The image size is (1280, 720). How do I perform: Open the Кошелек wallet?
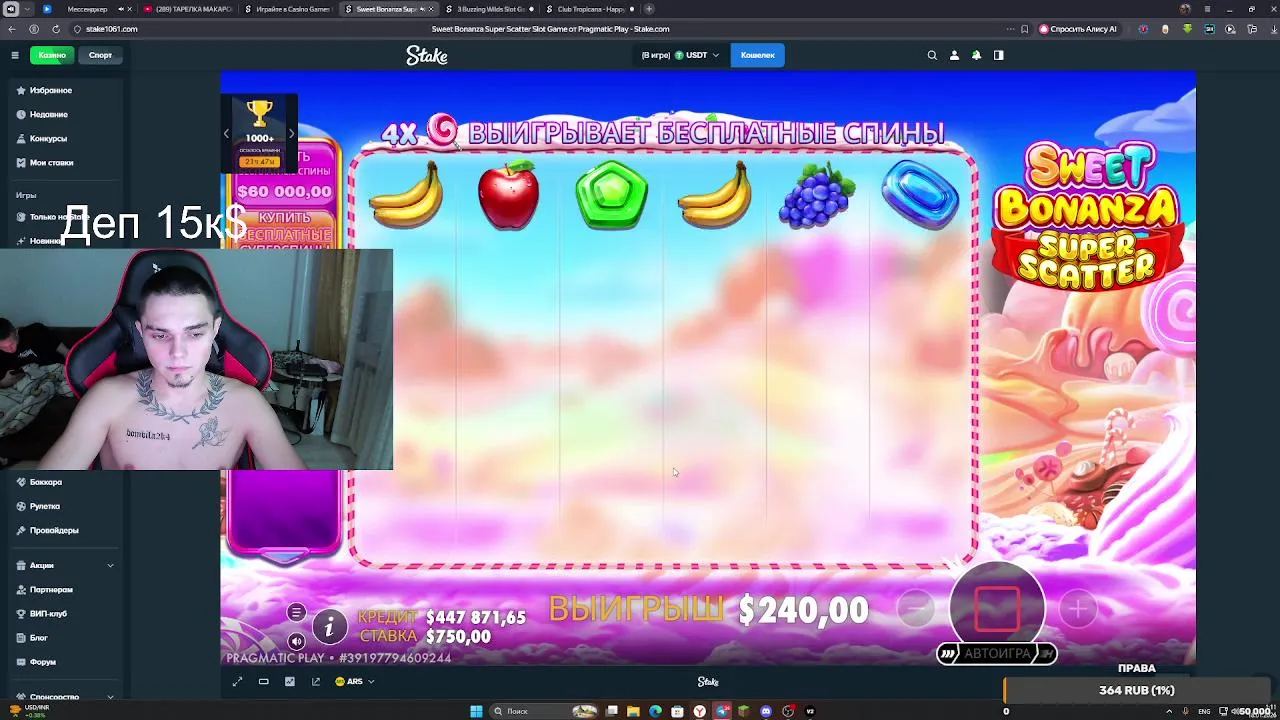[757, 55]
